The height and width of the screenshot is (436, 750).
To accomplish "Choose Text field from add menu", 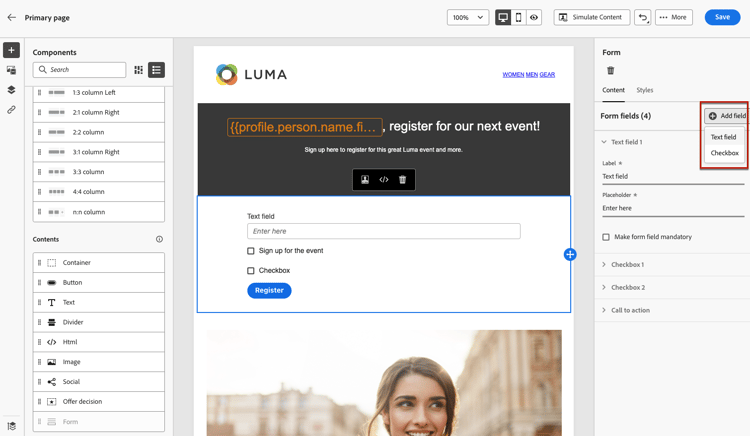I will tap(723, 137).
